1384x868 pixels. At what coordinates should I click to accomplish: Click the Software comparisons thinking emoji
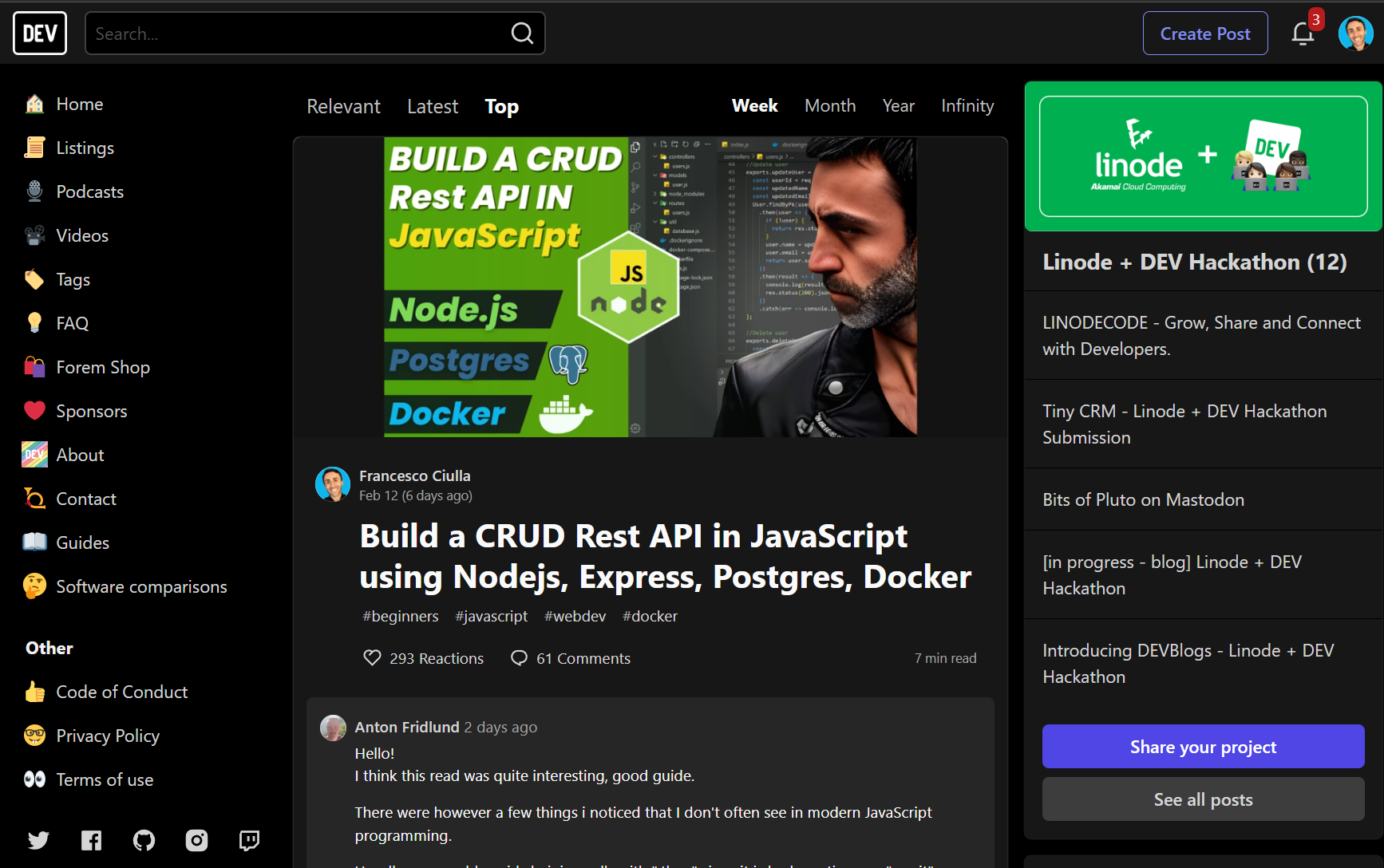pyautogui.click(x=34, y=586)
